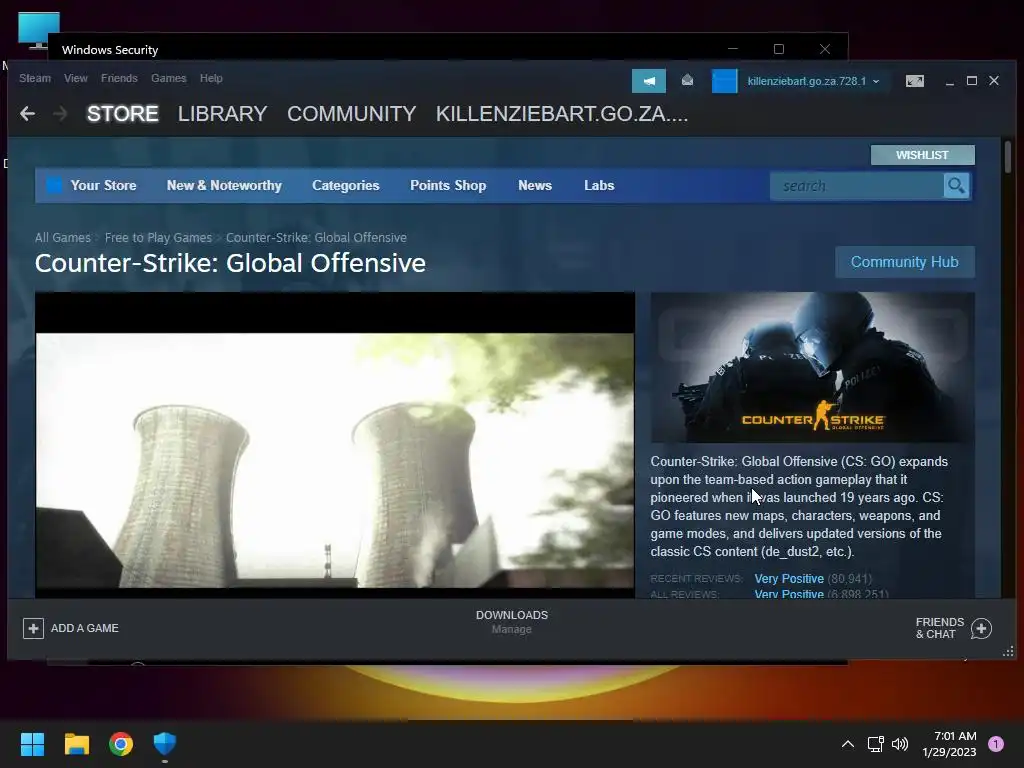Follow the Free to Play Games breadcrumb

point(158,238)
